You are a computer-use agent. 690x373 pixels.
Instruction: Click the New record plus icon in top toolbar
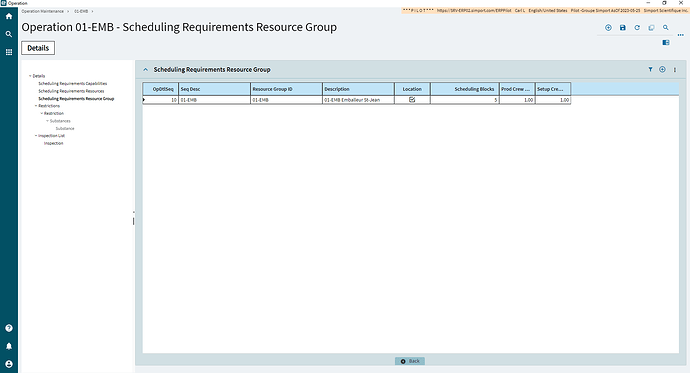click(608, 27)
